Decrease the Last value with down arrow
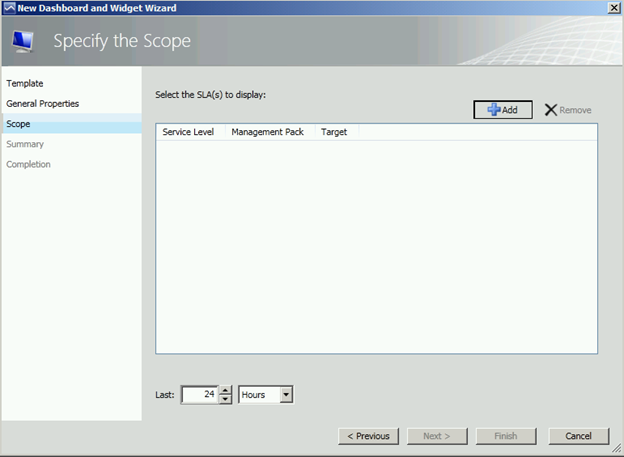Image resolution: width=624 pixels, height=457 pixels. click(x=225, y=399)
